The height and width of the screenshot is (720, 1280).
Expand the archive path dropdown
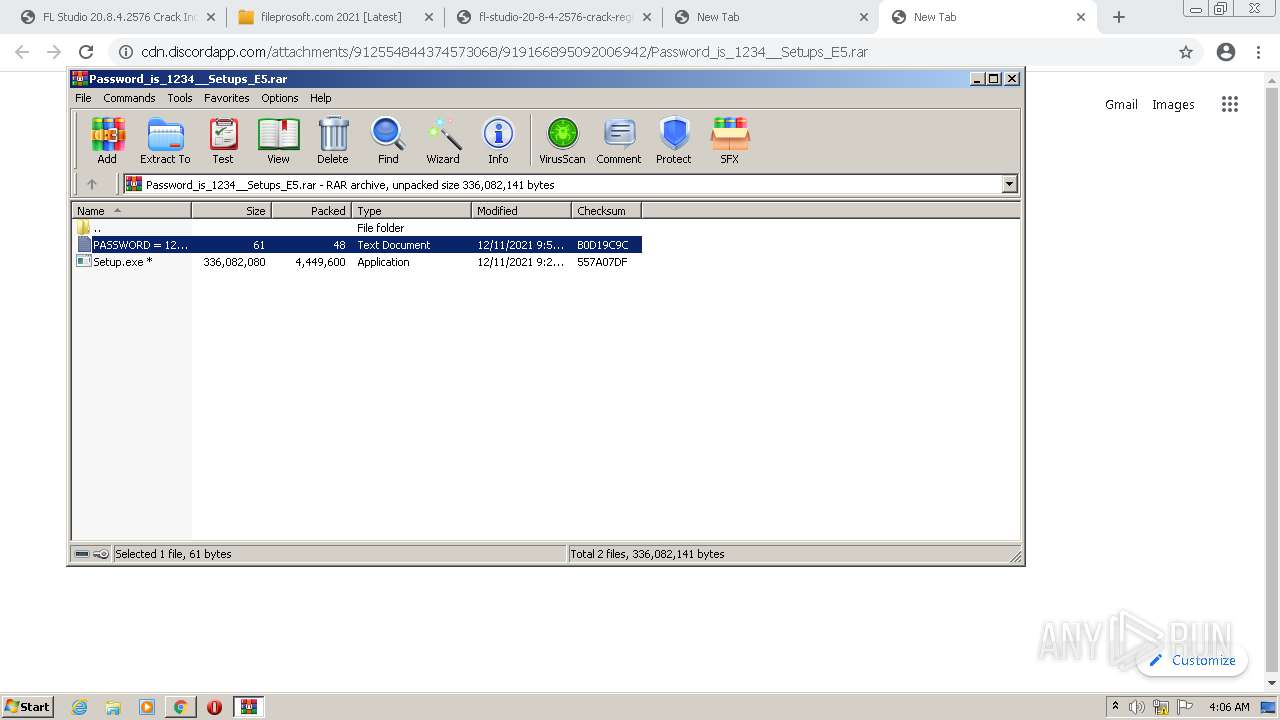coord(1009,184)
